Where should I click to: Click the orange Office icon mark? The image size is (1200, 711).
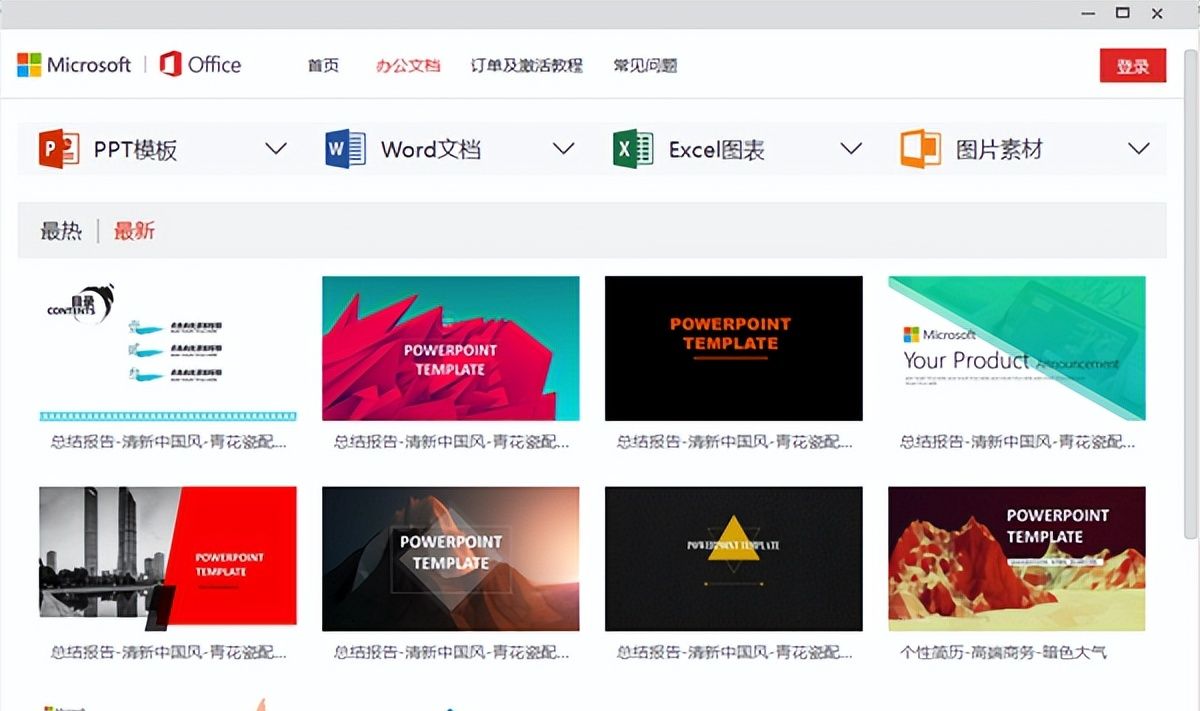[x=168, y=64]
